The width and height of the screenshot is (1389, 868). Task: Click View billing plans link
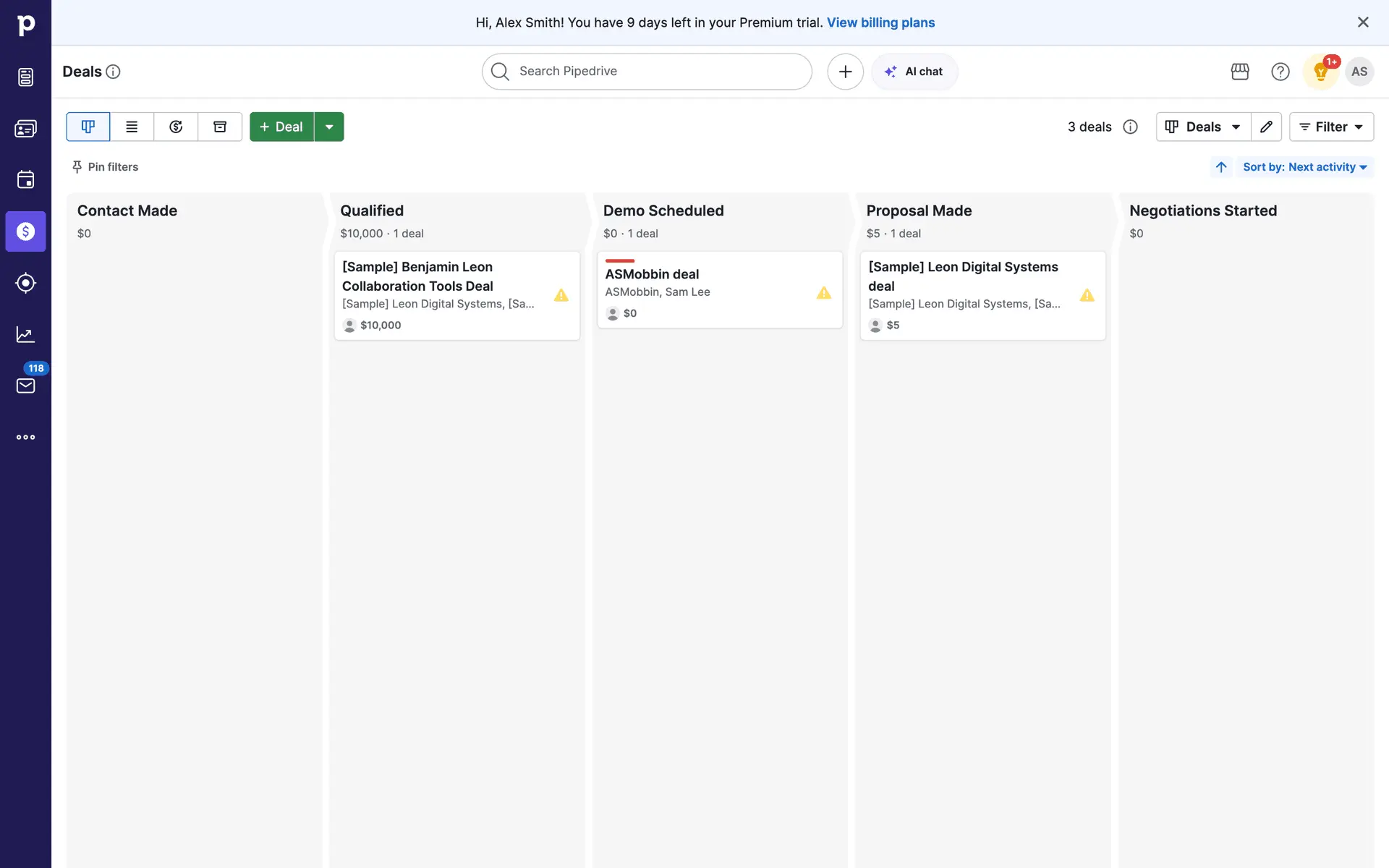[x=880, y=22]
